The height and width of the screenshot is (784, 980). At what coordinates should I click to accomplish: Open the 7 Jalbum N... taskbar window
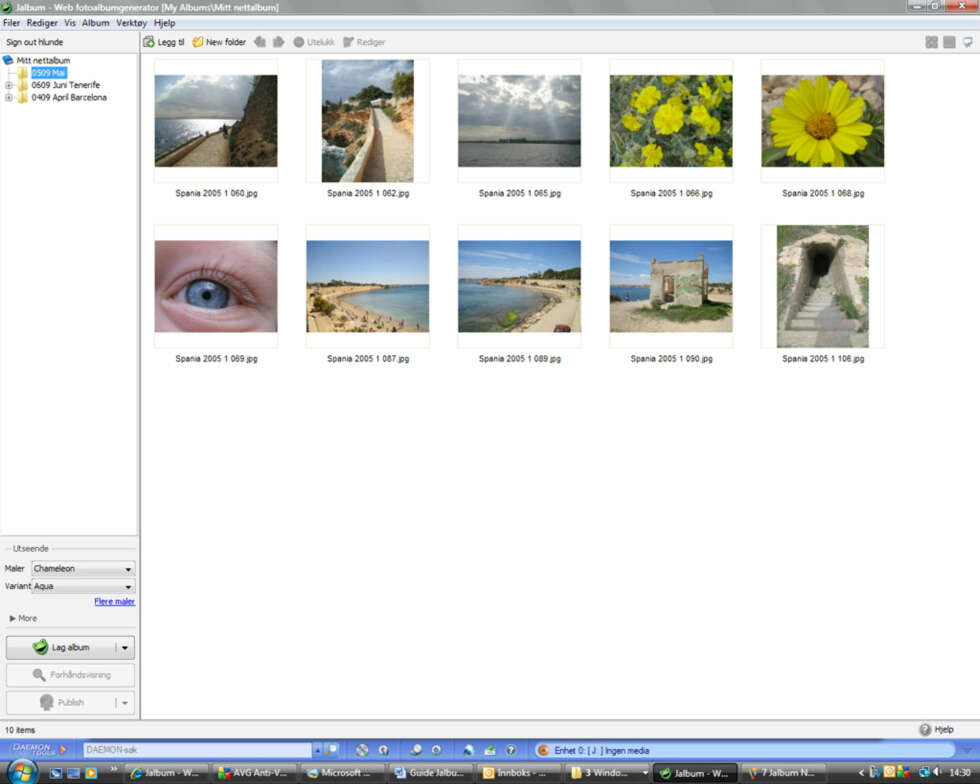pos(782,773)
